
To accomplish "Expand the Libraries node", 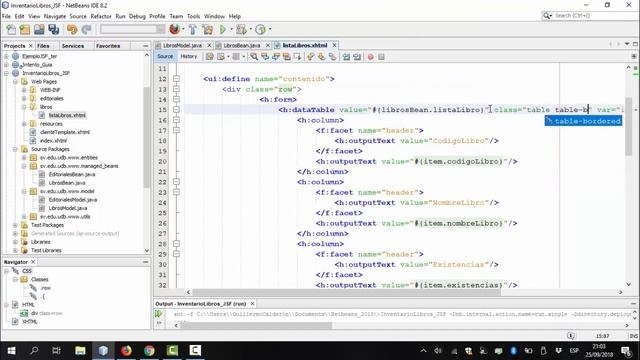I will [x=15, y=242].
